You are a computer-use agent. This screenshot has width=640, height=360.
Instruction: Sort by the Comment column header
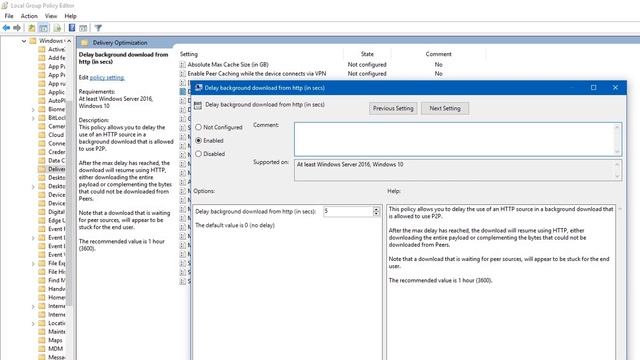[x=438, y=54]
